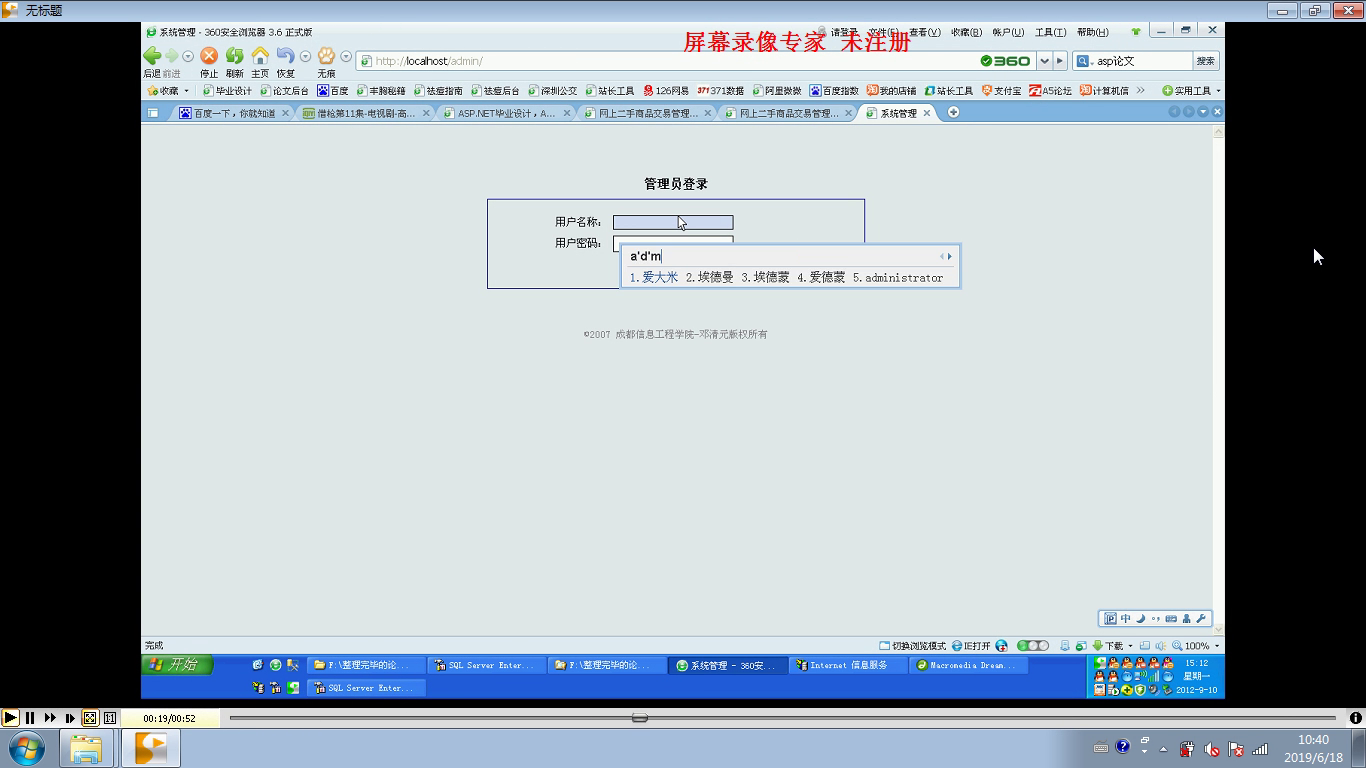Open the 下载 download dropdown
Viewport: 1366px width, 768px height.
click(1112, 646)
